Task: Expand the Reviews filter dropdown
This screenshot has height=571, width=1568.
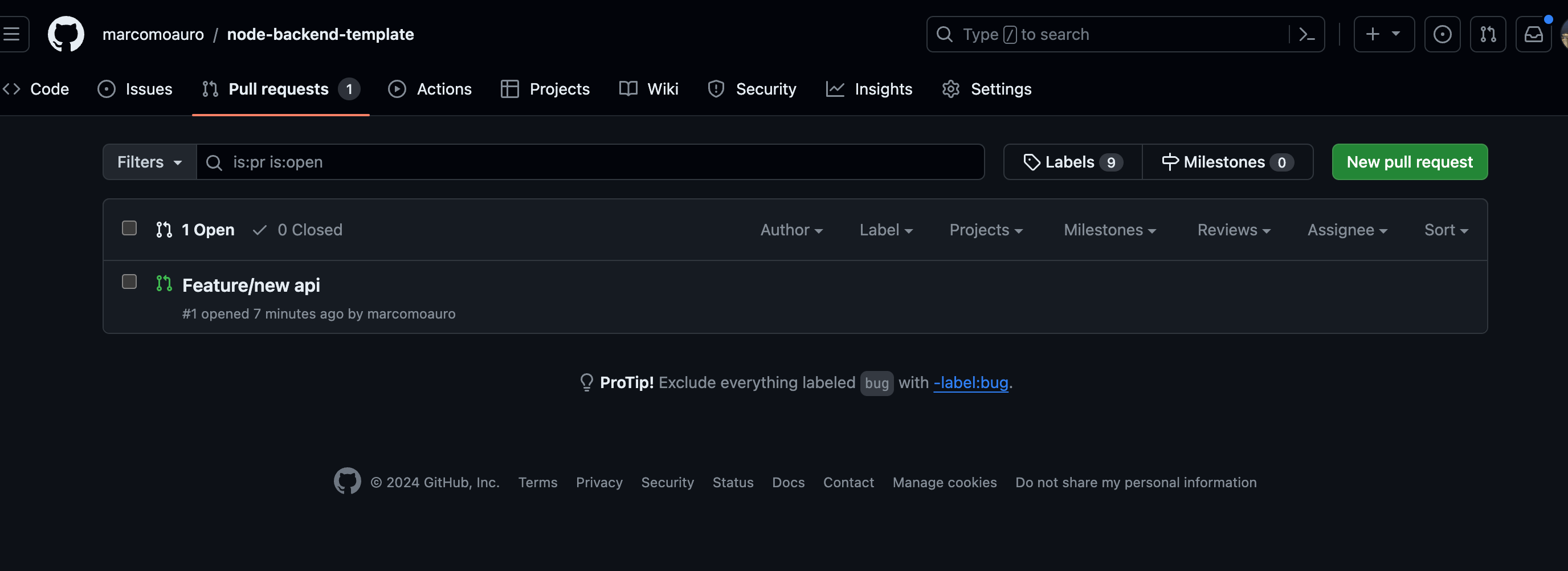Action: [x=1234, y=230]
